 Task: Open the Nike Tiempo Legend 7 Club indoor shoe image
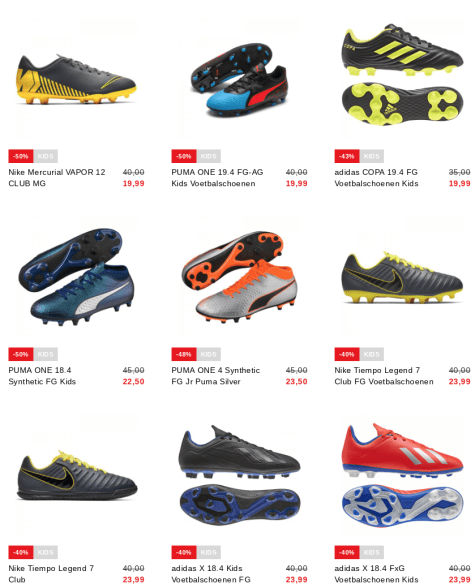coord(76,476)
